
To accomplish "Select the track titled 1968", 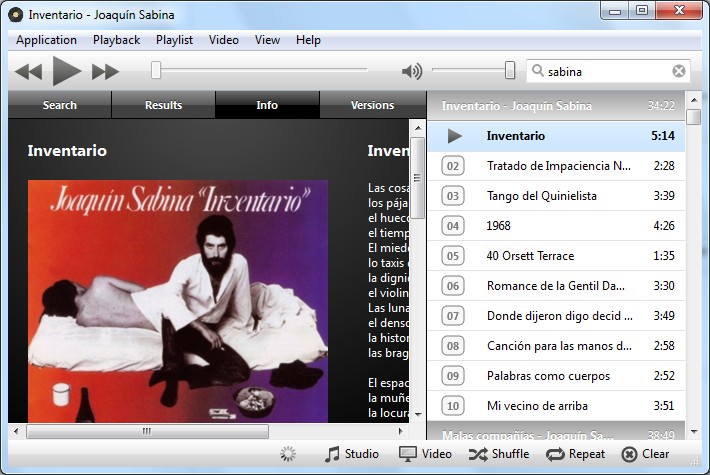I will coord(556,226).
